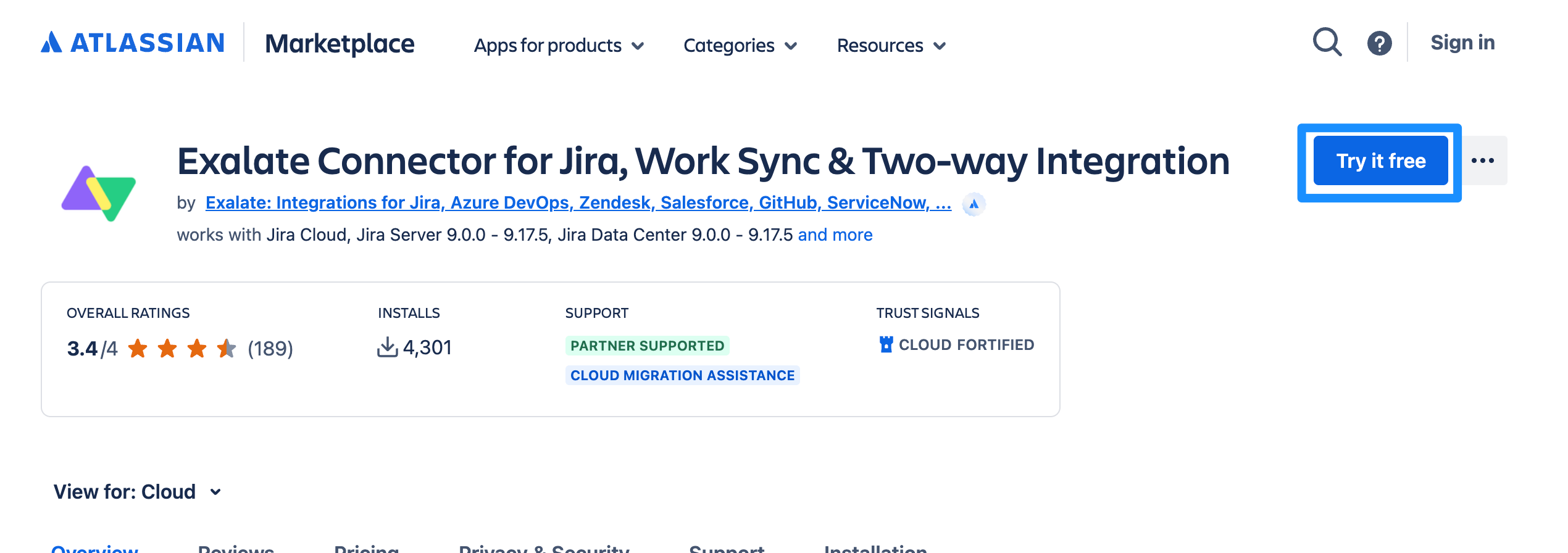
Task: Open the more options ellipsis button
Action: click(x=1483, y=160)
